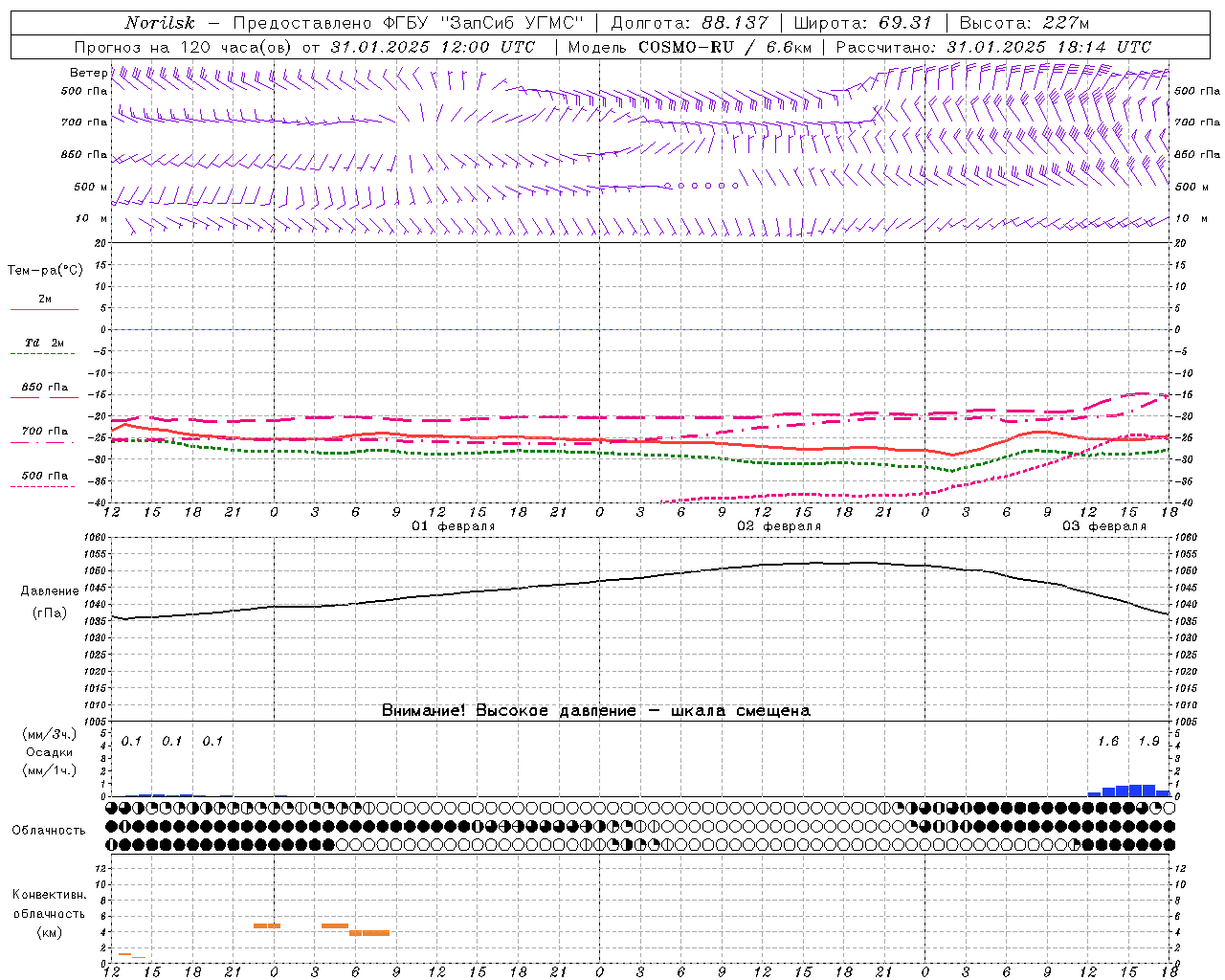Click the elevation label 'Высота: 227м'
Viewport: 1225px width, 980px height.
pyautogui.click(x=1024, y=23)
